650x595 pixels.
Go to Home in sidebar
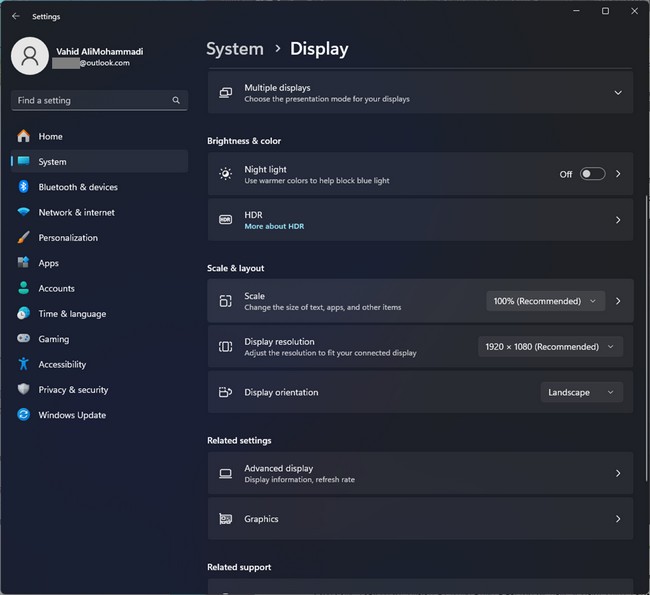point(99,136)
